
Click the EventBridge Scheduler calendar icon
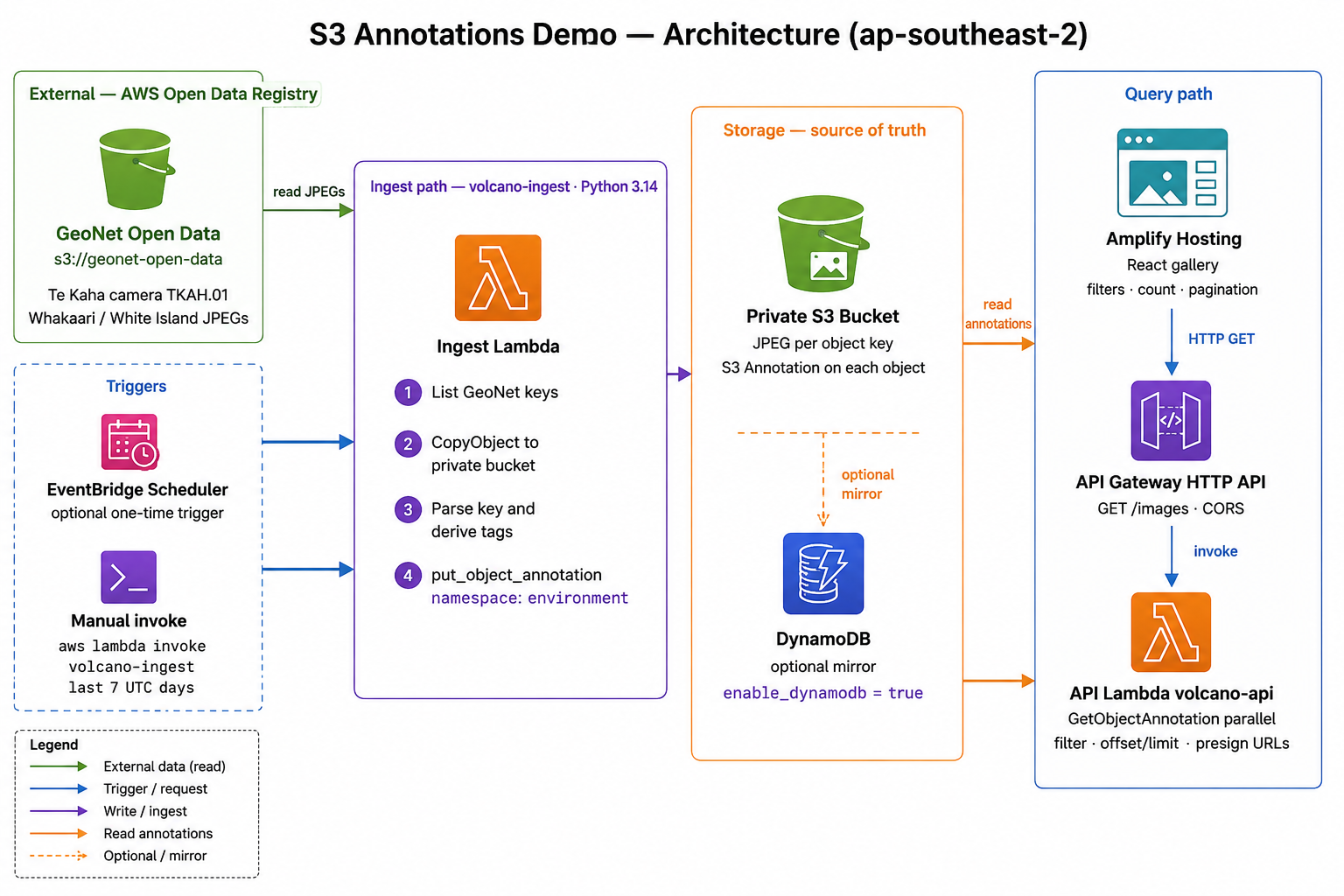click(x=129, y=442)
